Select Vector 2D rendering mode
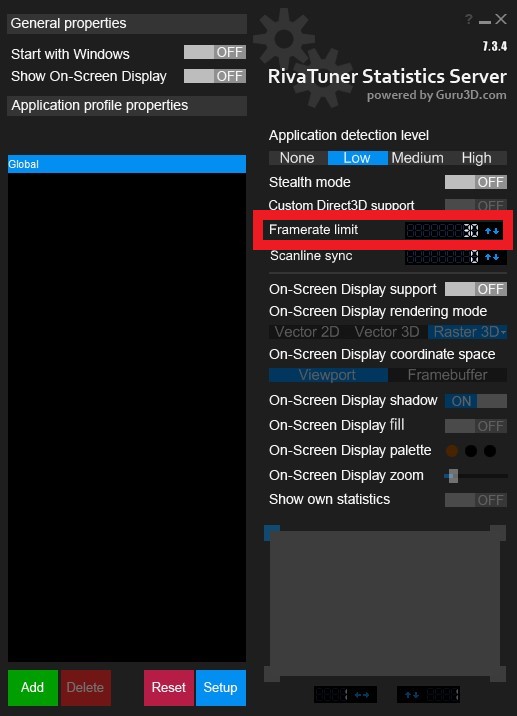 click(x=307, y=332)
